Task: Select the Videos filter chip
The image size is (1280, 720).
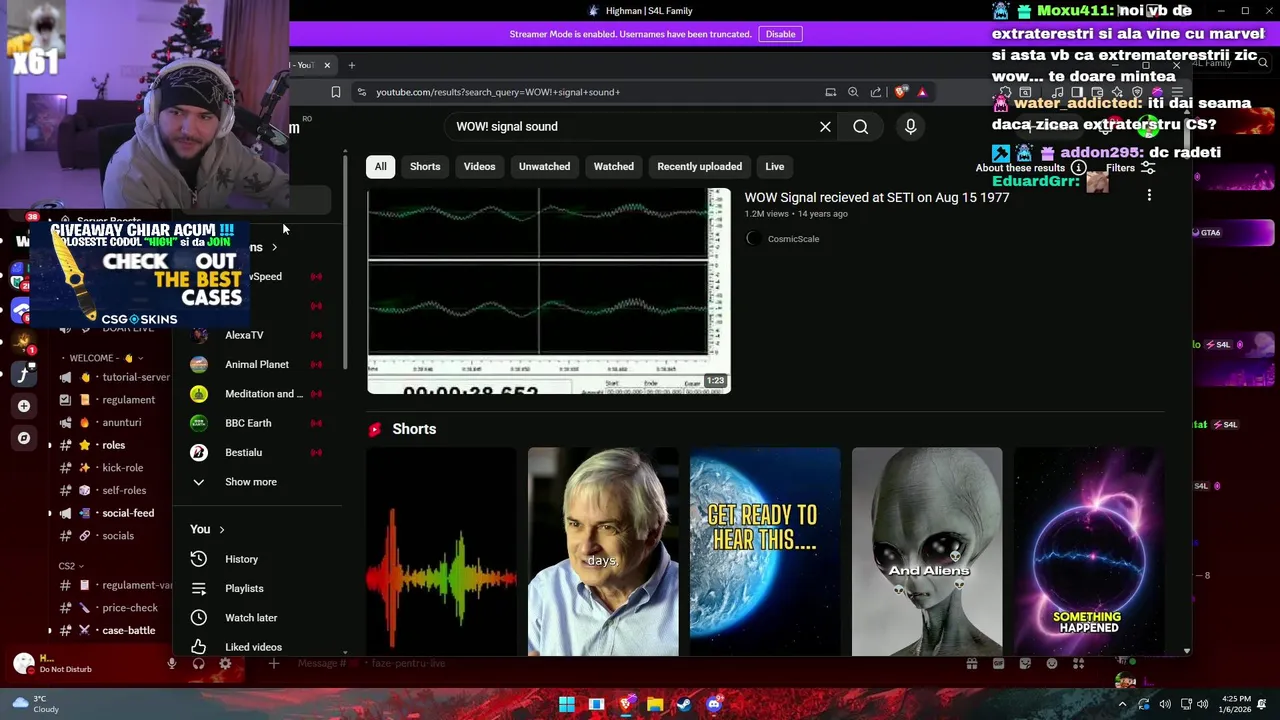Action: click(x=479, y=167)
